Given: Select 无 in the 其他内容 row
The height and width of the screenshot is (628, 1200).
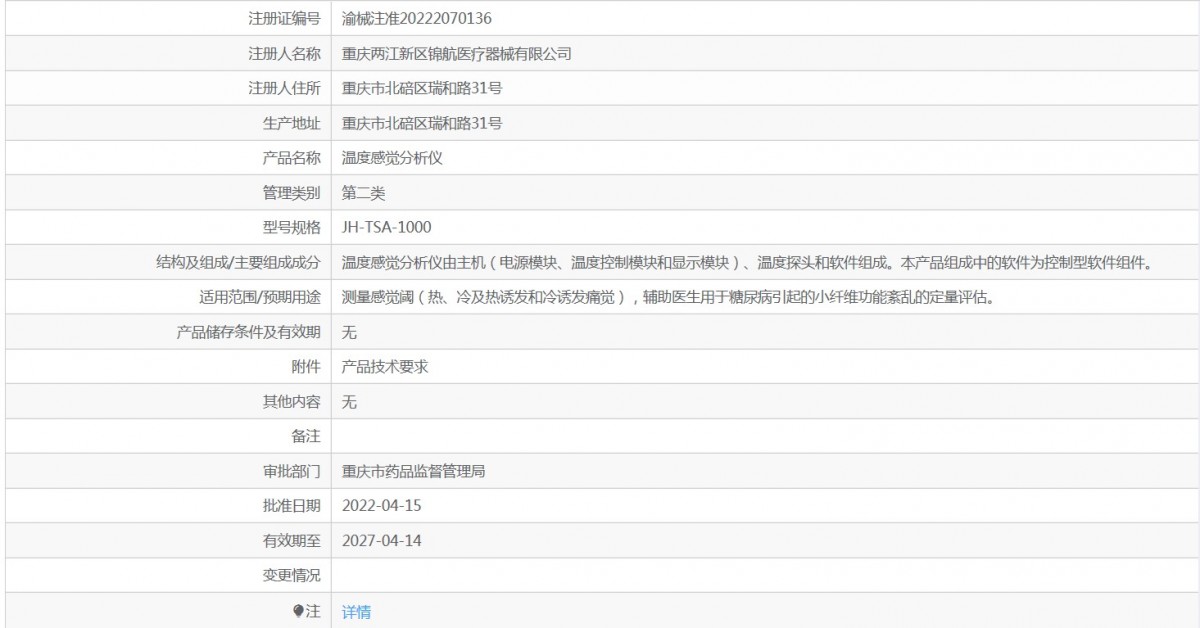Looking at the screenshot, I should coord(349,402).
